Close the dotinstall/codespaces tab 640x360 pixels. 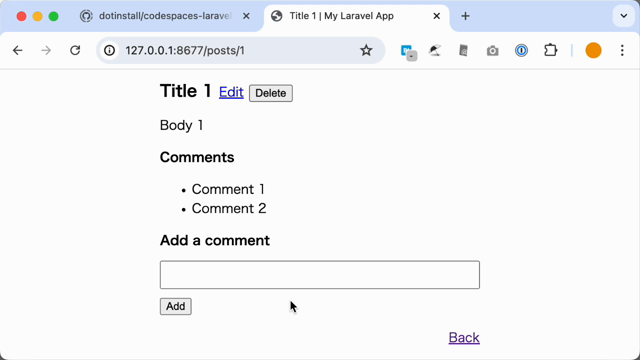[x=246, y=16]
